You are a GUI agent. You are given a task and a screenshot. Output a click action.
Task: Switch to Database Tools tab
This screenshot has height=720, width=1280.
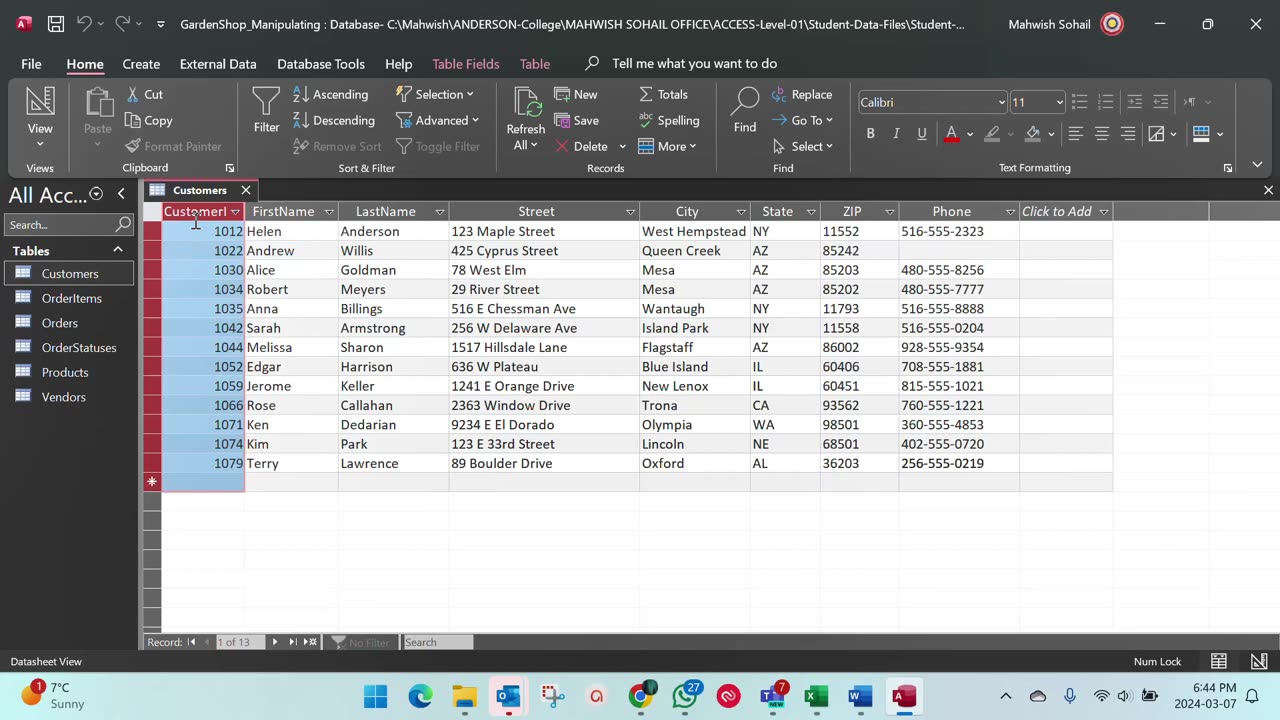click(x=320, y=64)
